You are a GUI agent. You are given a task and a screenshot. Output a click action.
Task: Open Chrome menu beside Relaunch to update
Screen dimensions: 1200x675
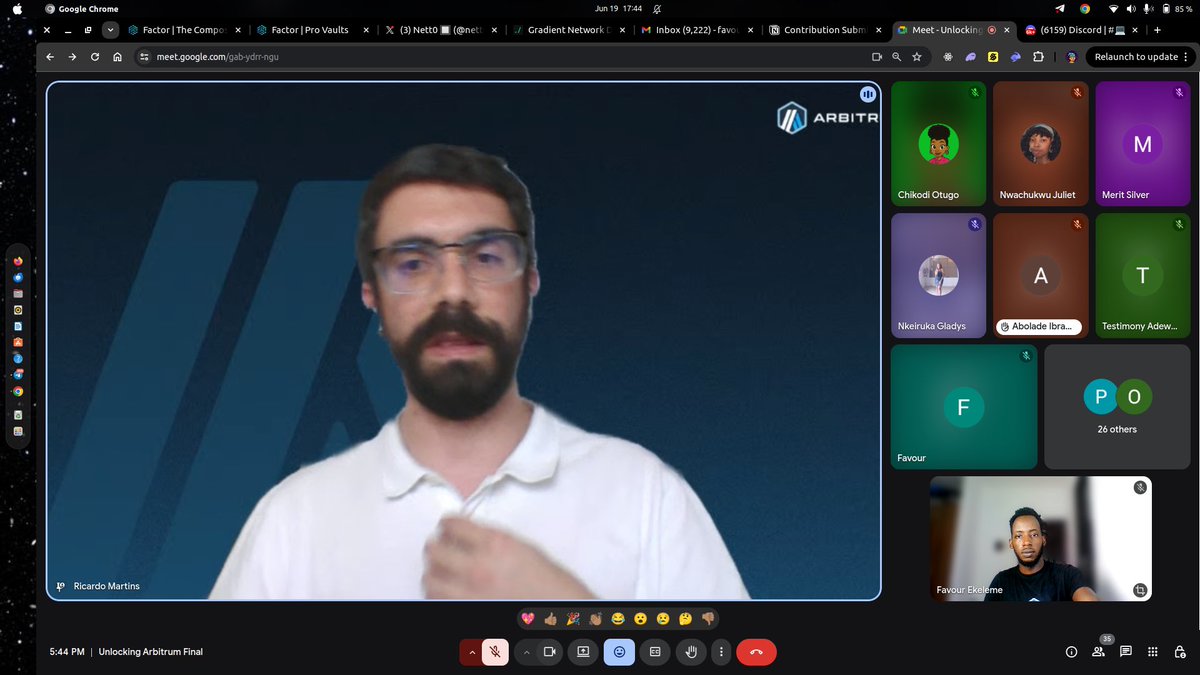[x=1187, y=57]
